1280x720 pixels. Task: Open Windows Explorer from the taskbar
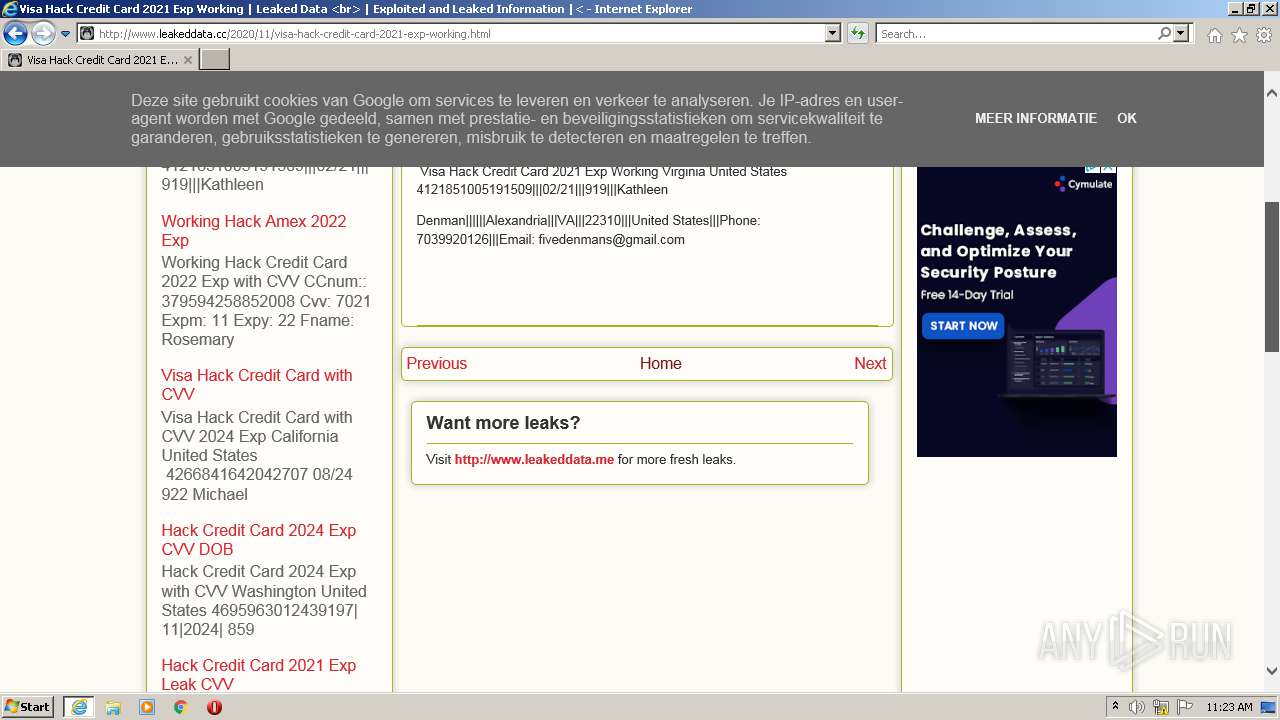(113, 707)
